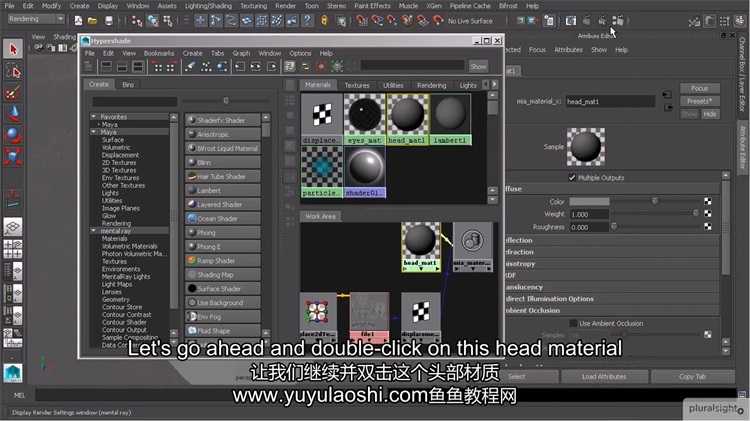Screen dimensions: 750x421
Task: Click the Load Attributes button
Action: (x=604, y=377)
